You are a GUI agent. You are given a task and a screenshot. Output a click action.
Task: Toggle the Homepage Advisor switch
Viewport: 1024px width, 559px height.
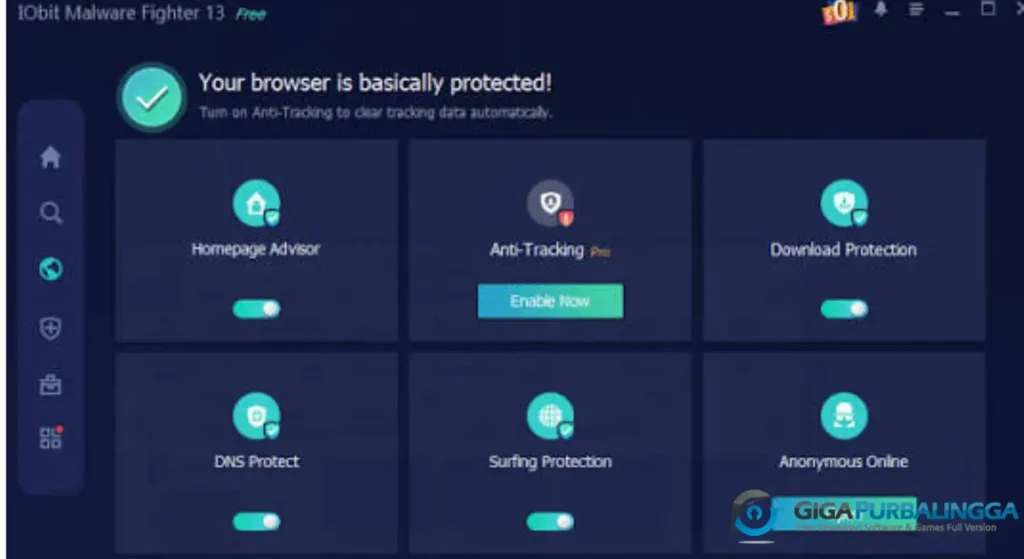point(257,309)
